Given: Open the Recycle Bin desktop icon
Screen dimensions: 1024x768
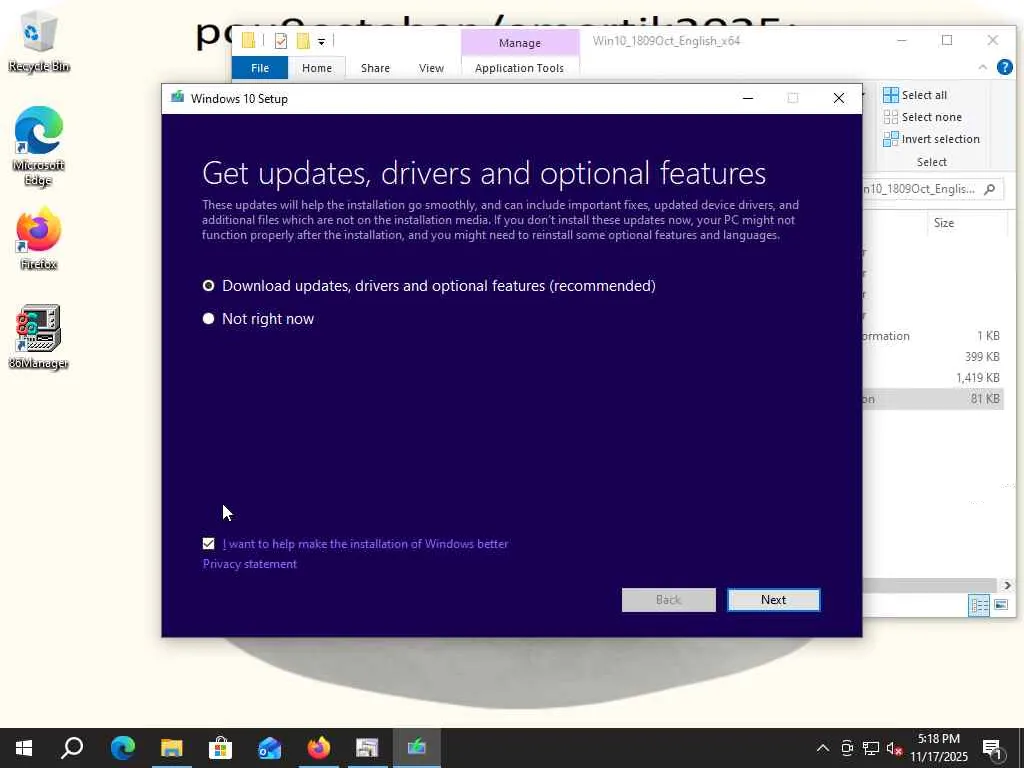Looking at the screenshot, I should pyautogui.click(x=39, y=42).
